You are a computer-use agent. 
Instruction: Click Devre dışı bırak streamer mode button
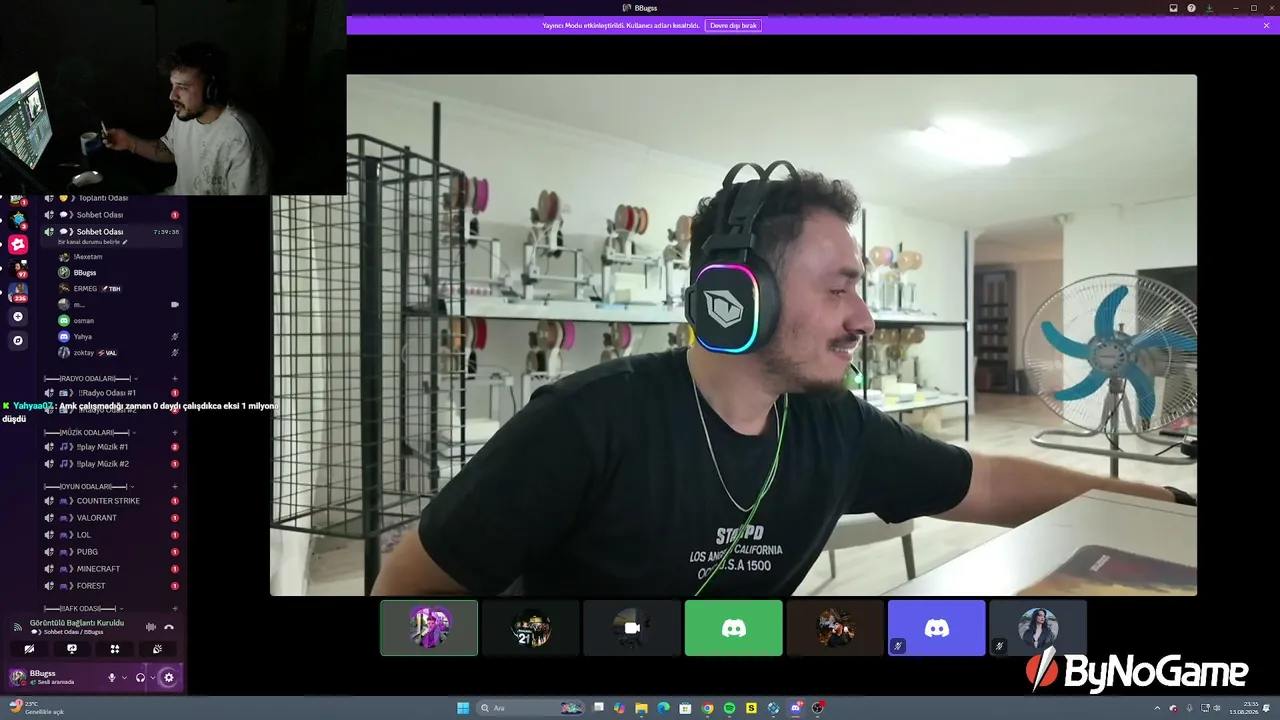point(733,25)
